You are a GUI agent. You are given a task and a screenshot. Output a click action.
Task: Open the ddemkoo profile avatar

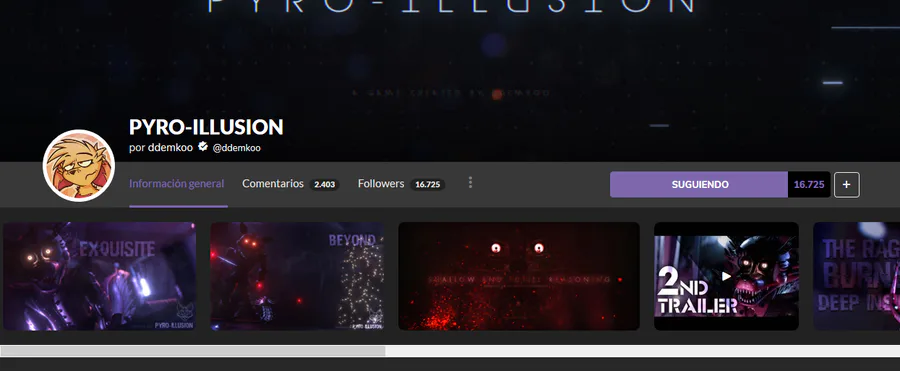click(79, 165)
